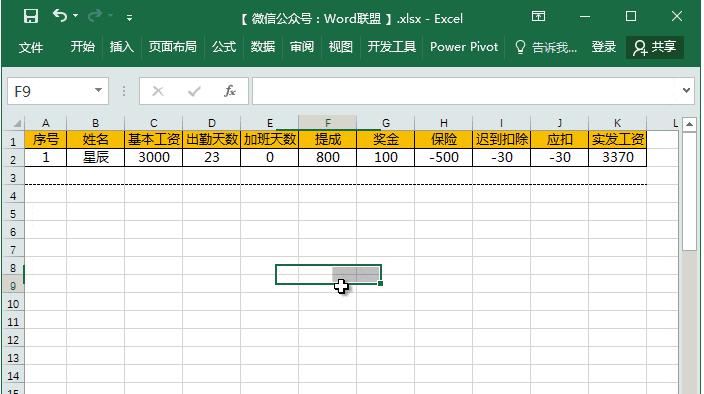Click the Redo arrow icon
Image resolution: width=704 pixels, height=394 pixels.
(95, 17)
